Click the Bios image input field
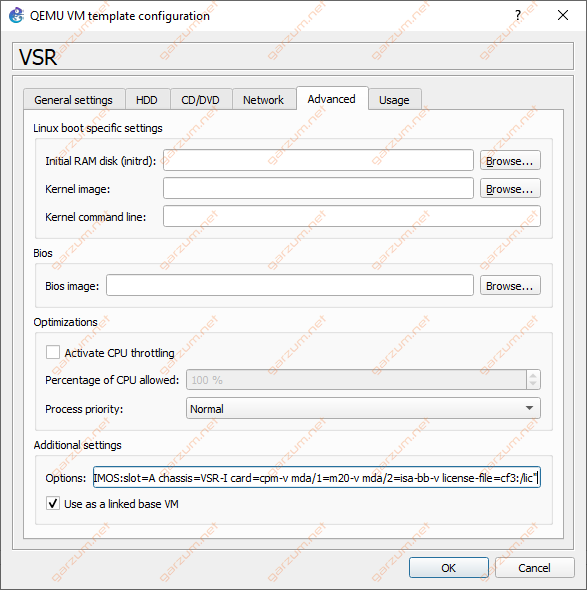Viewport: 587px width, 590px height. (x=290, y=286)
